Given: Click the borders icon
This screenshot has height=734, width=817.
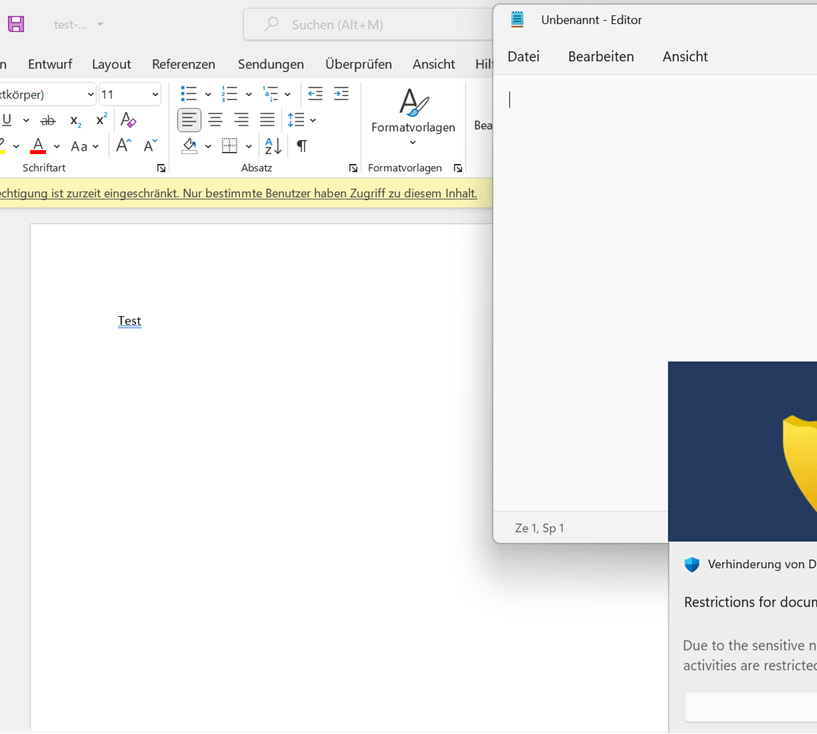Looking at the screenshot, I should pos(229,146).
